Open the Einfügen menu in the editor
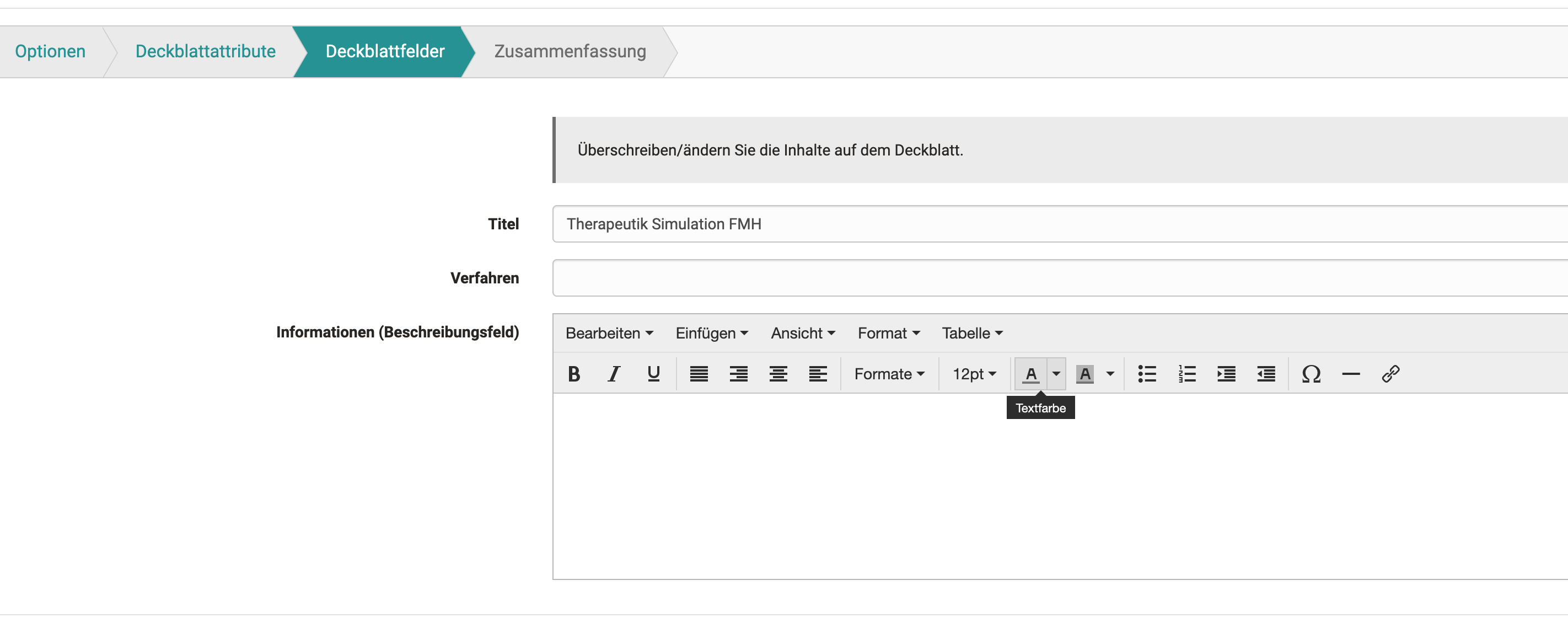This screenshot has height=623, width=1568. click(711, 333)
